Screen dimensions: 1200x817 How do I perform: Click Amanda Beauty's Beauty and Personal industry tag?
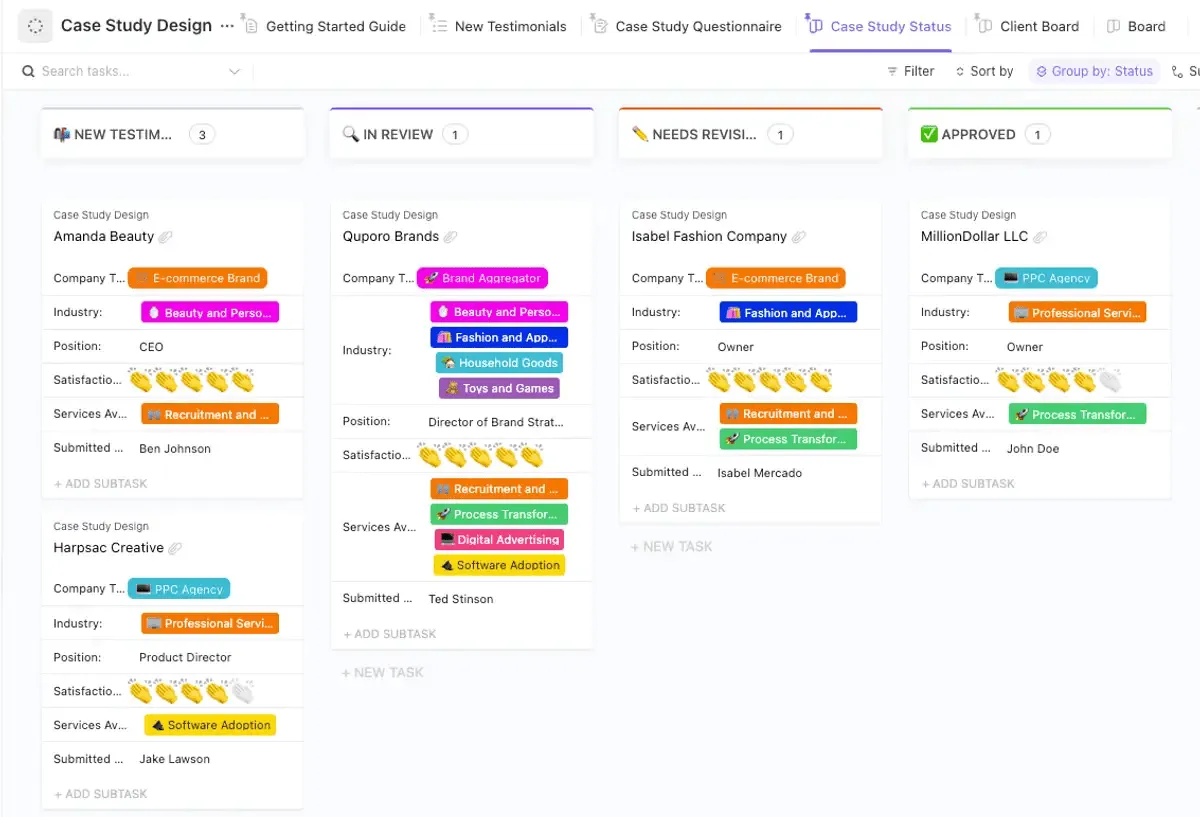tap(210, 312)
